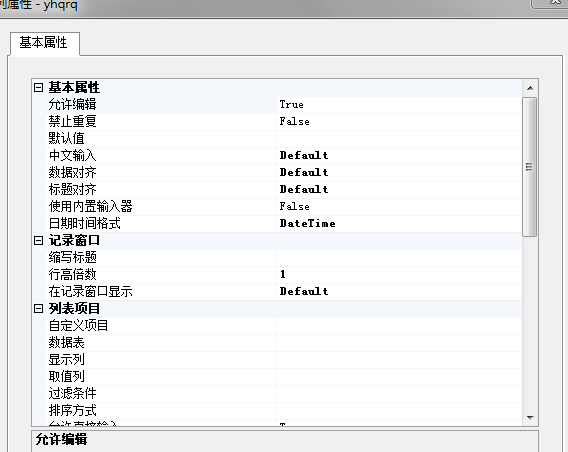This screenshot has height=452, width=568.
Task: Click the empty 排序方式 value field
Action: click(399, 411)
